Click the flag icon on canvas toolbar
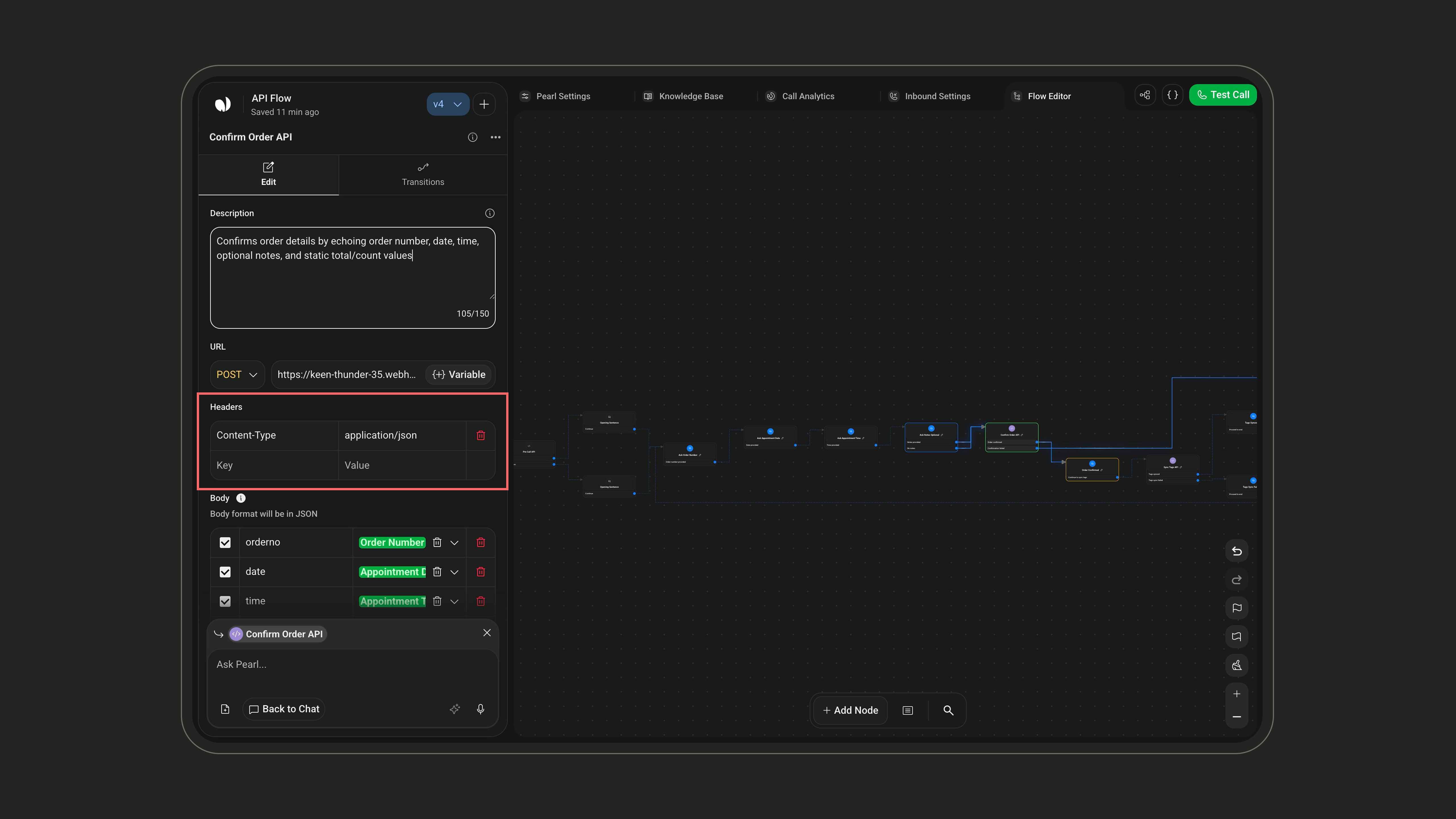The image size is (1456, 819). 1237,608
